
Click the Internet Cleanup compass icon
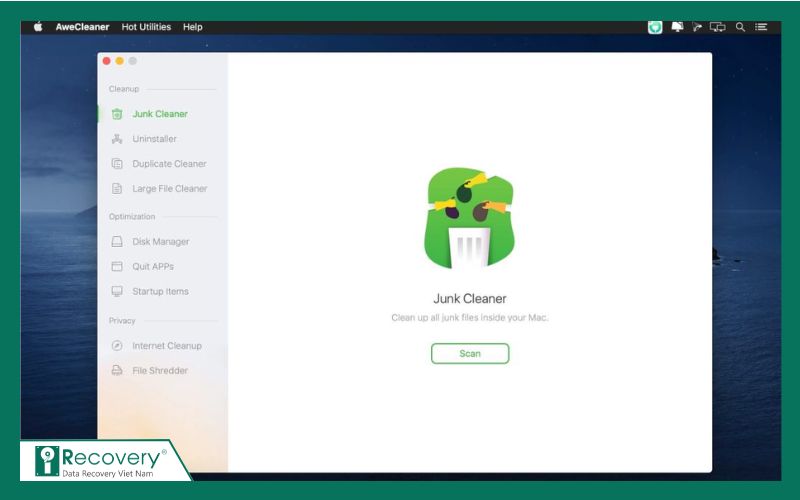117,345
